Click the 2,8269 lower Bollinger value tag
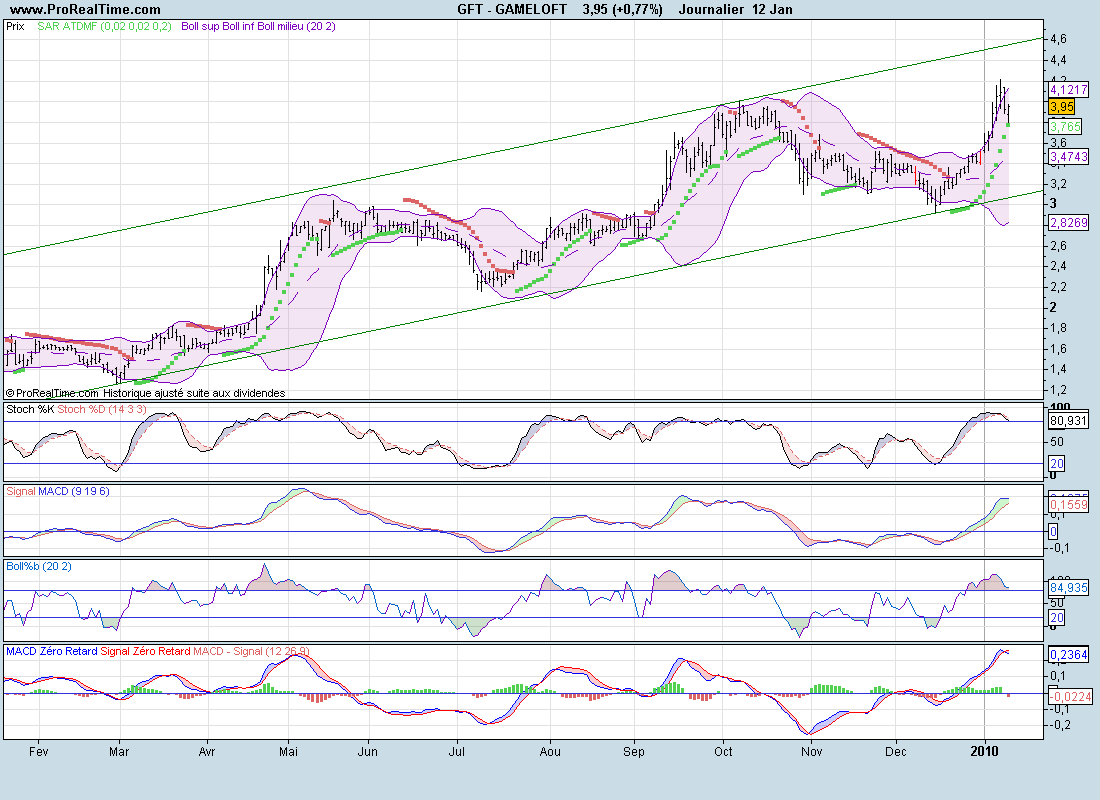The height and width of the screenshot is (800, 1100). tap(1068, 222)
